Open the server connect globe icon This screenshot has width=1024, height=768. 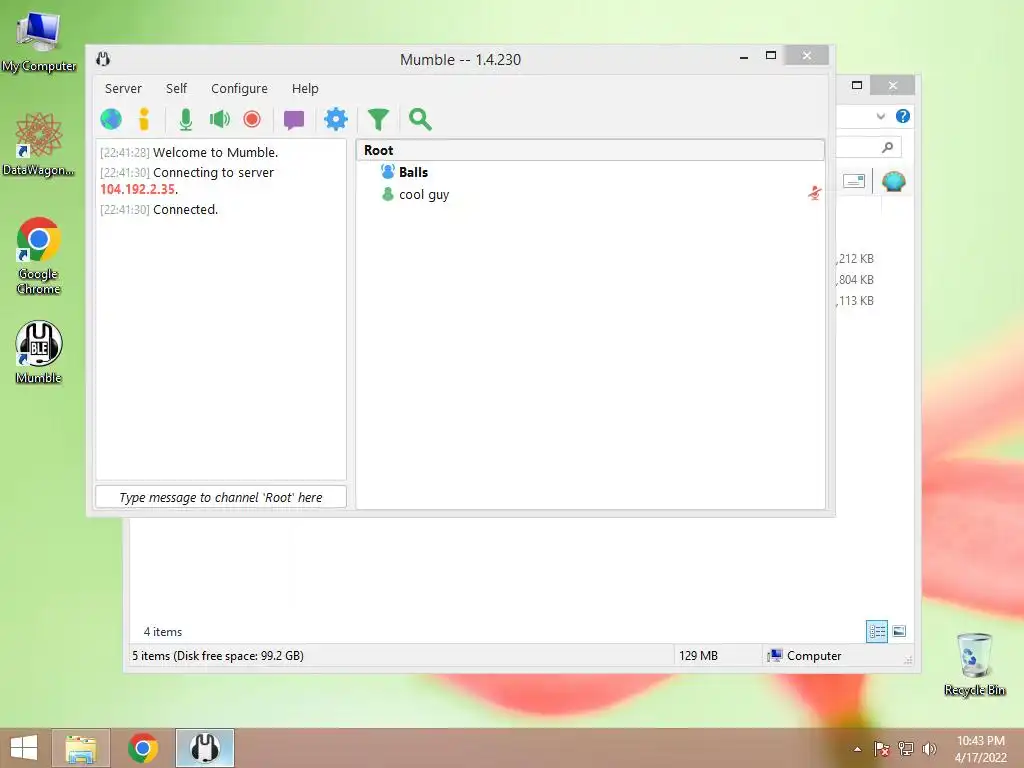(111, 120)
